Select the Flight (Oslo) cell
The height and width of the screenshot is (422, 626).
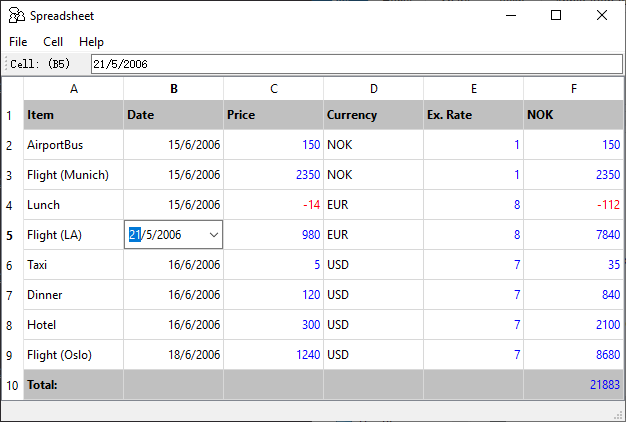(73, 355)
